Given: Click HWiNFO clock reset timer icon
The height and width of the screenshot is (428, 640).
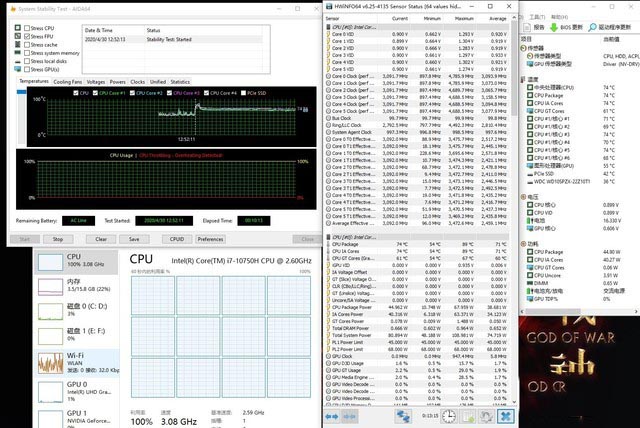Looking at the screenshot, I should (x=449, y=417).
